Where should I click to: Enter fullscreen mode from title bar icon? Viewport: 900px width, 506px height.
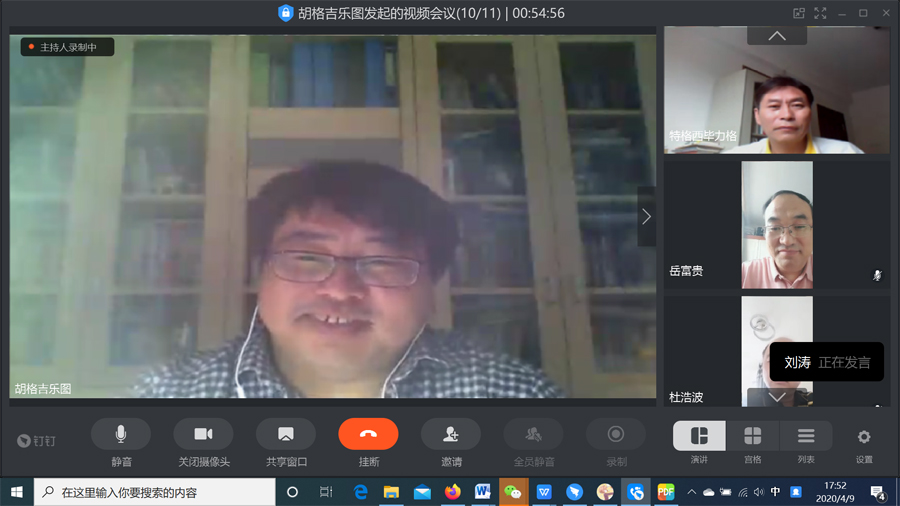[x=820, y=13]
